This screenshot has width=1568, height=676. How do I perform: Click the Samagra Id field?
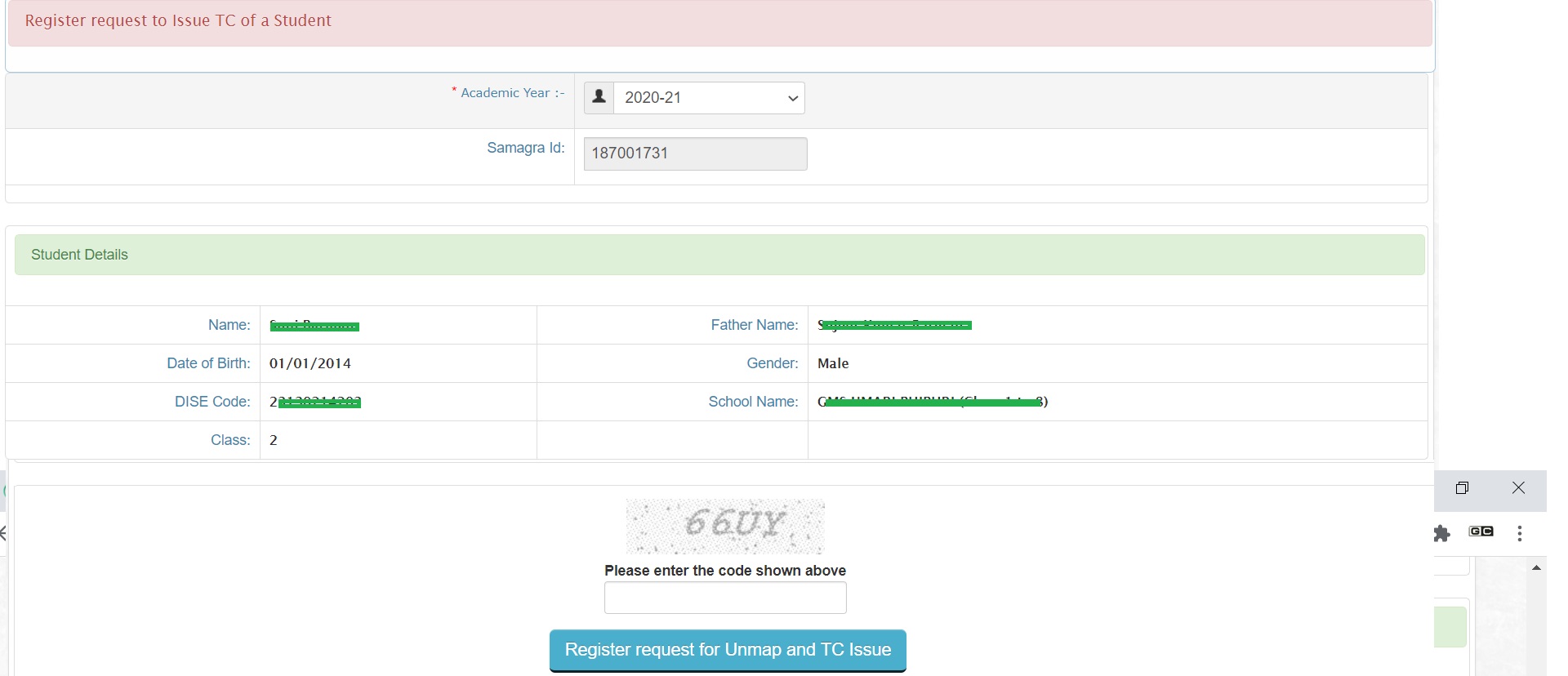(695, 153)
